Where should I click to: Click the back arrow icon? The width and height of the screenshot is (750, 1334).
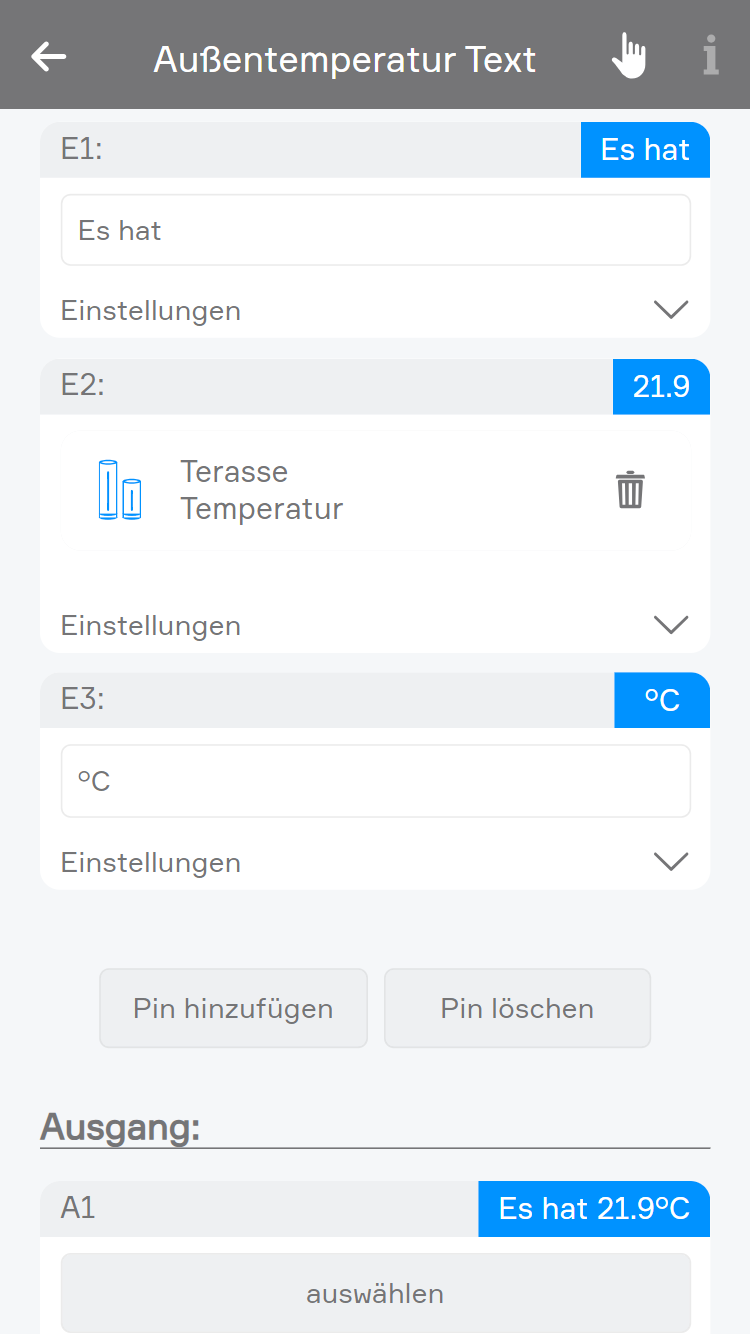tap(48, 57)
